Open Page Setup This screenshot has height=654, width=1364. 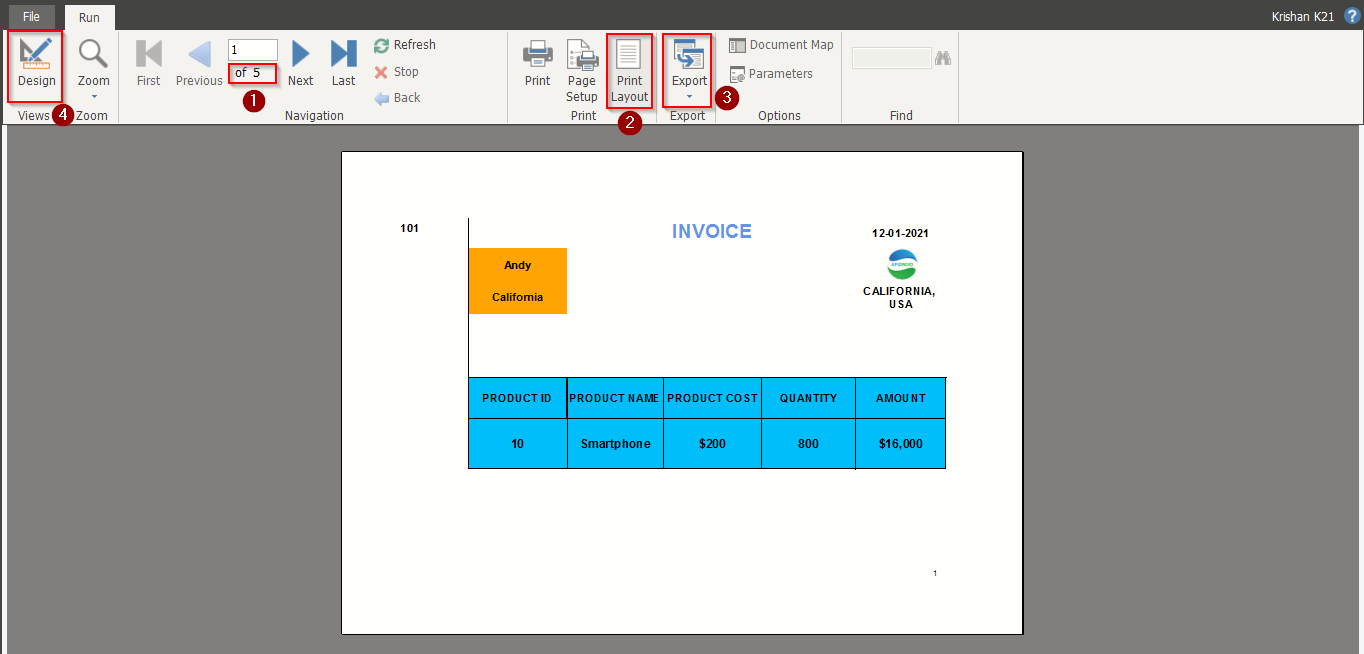point(581,63)
